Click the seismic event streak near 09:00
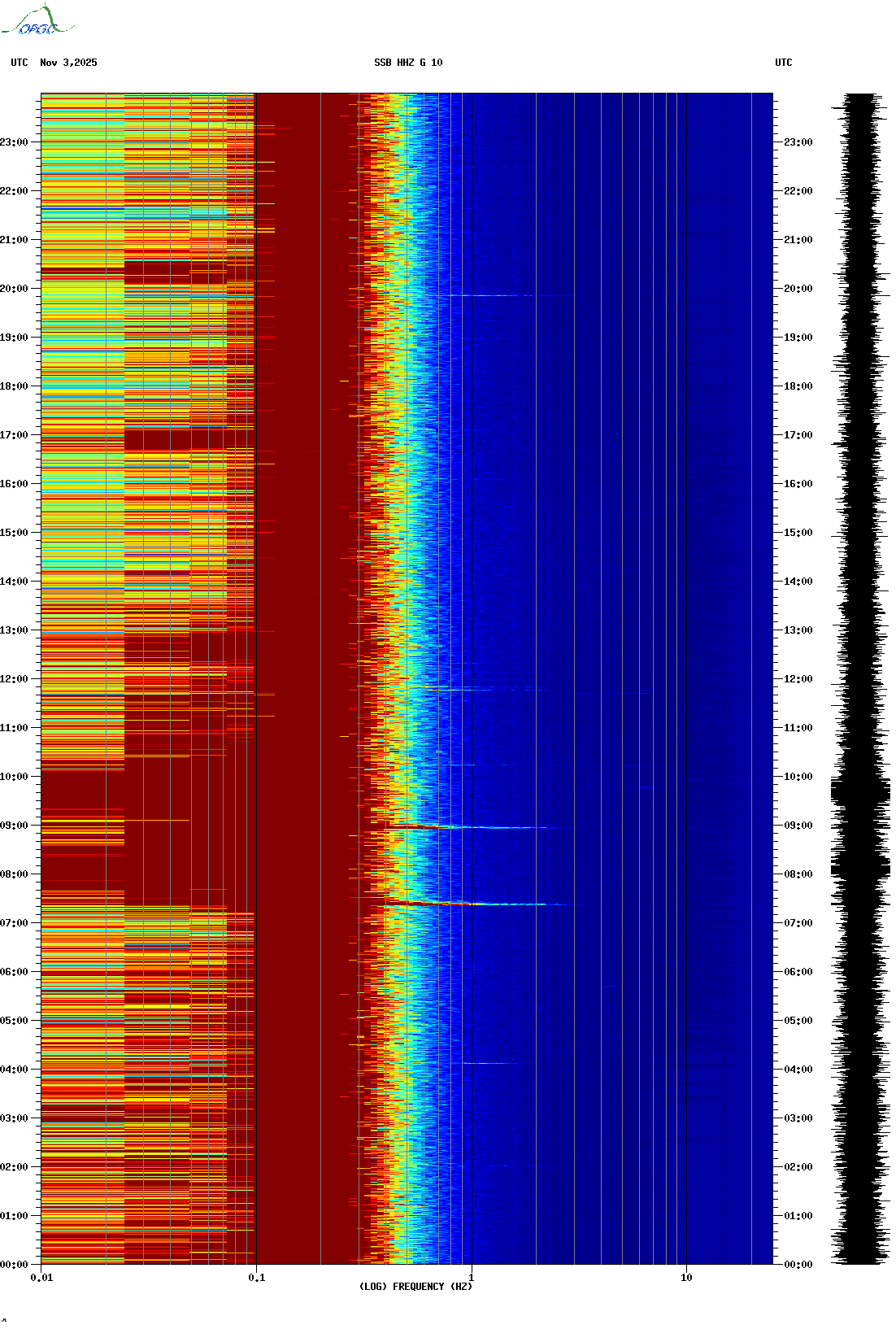This screenshot has width=896, height=1329. pyautogui.click(x=472, y=827)
